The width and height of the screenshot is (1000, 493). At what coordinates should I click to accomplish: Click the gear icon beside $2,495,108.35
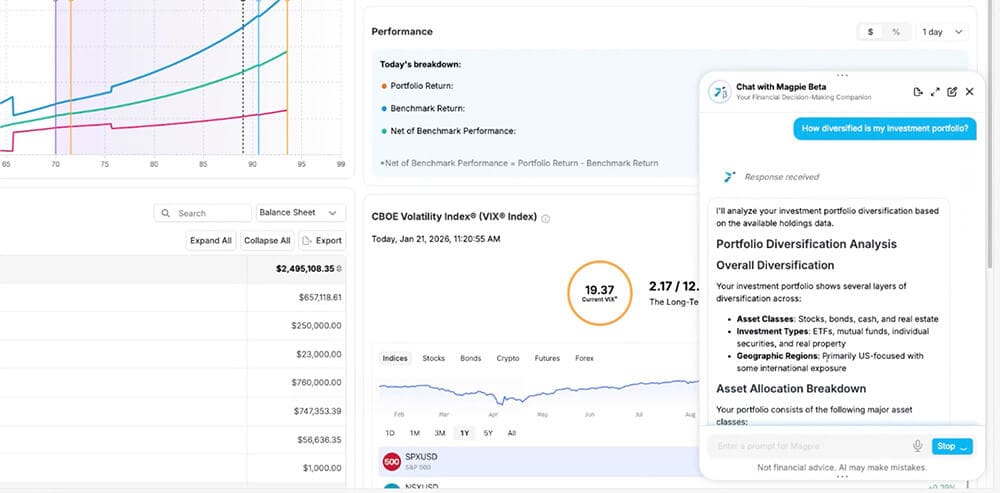pyautogui.click(x=339, y=269)
